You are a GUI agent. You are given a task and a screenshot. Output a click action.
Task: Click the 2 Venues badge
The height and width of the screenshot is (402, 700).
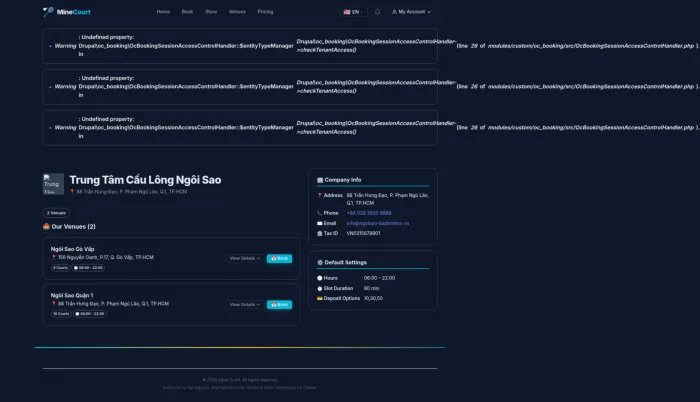(x=56, y=213)
